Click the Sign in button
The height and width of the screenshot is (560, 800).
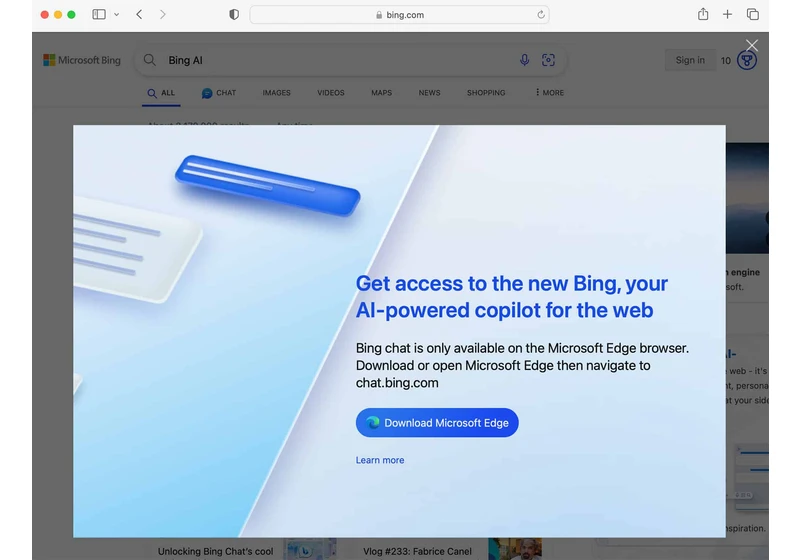[x=690, y=60]
